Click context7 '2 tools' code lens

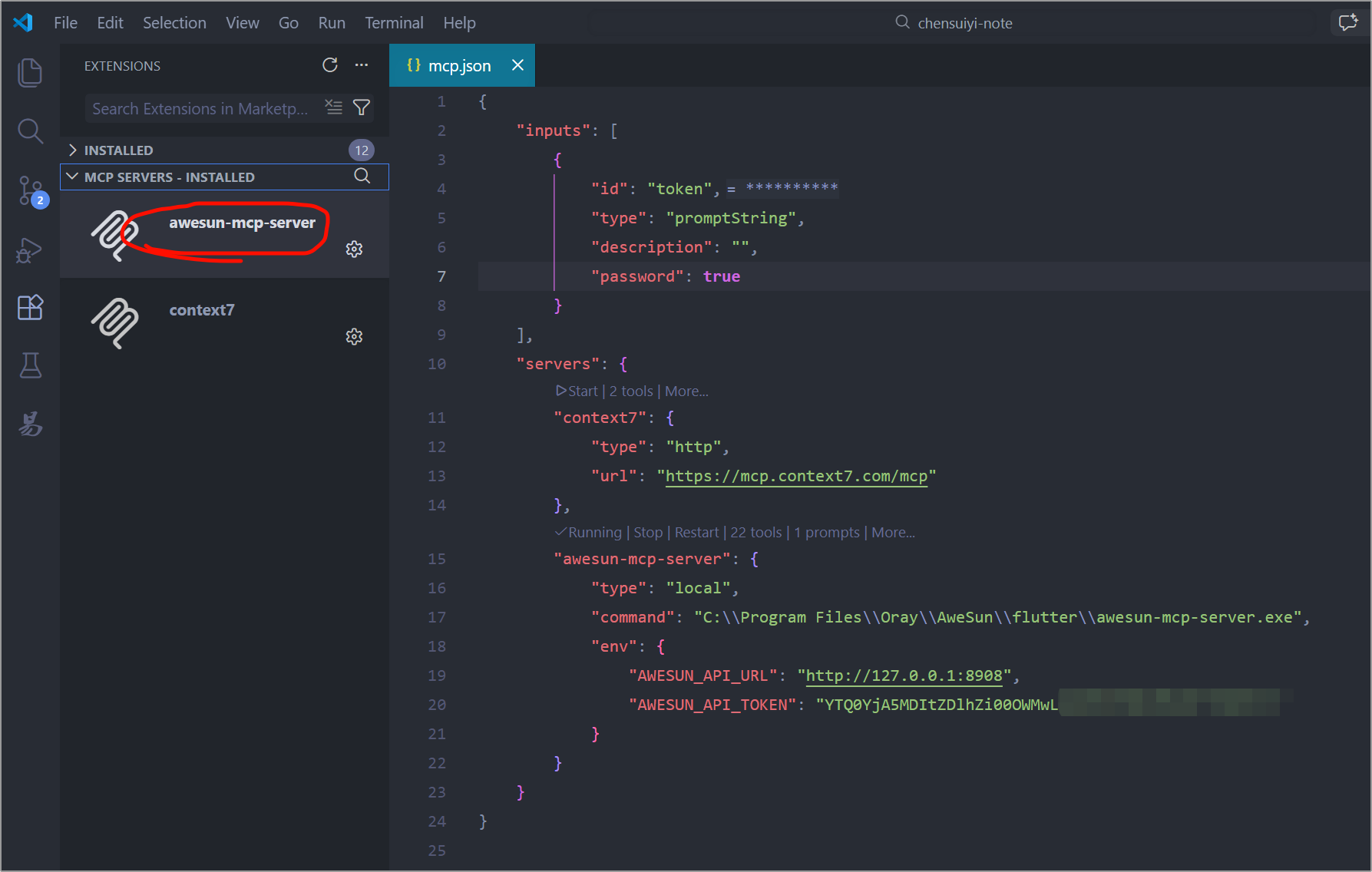[x=631, y=391]
